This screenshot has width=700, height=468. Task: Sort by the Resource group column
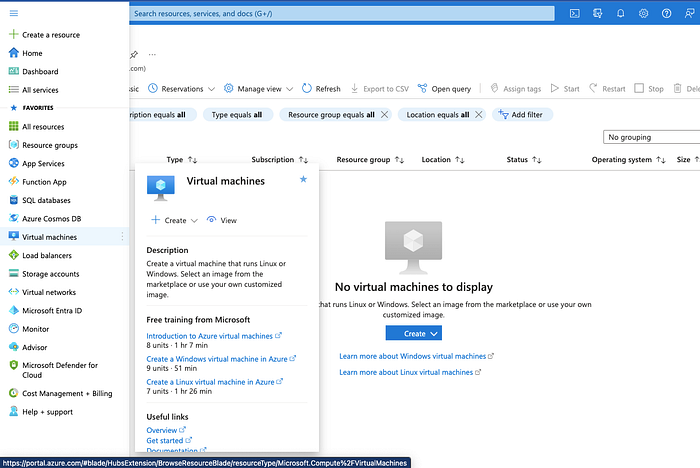(x=370, y=160)
